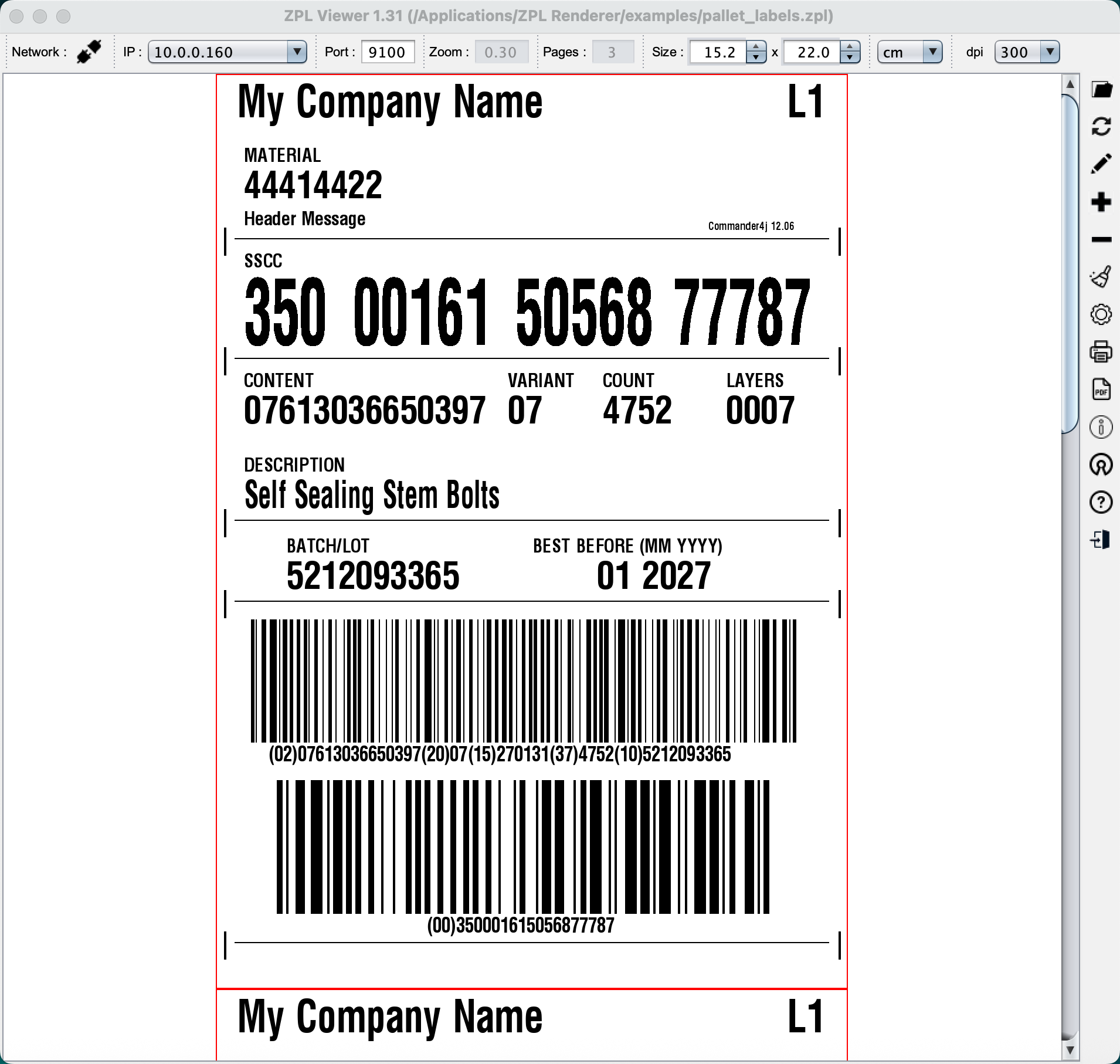This screenshot has width=1120, height=1064.
Task: Zoom in with the plus icon
Action: tap(1101, 202)
